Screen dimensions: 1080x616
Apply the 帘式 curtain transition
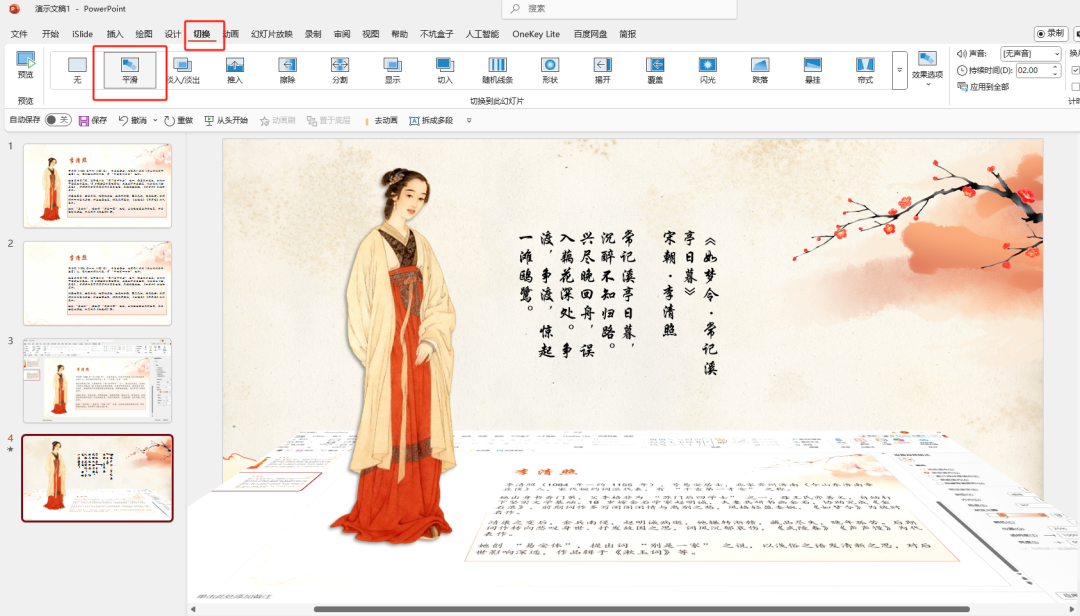tap(864, 70)
